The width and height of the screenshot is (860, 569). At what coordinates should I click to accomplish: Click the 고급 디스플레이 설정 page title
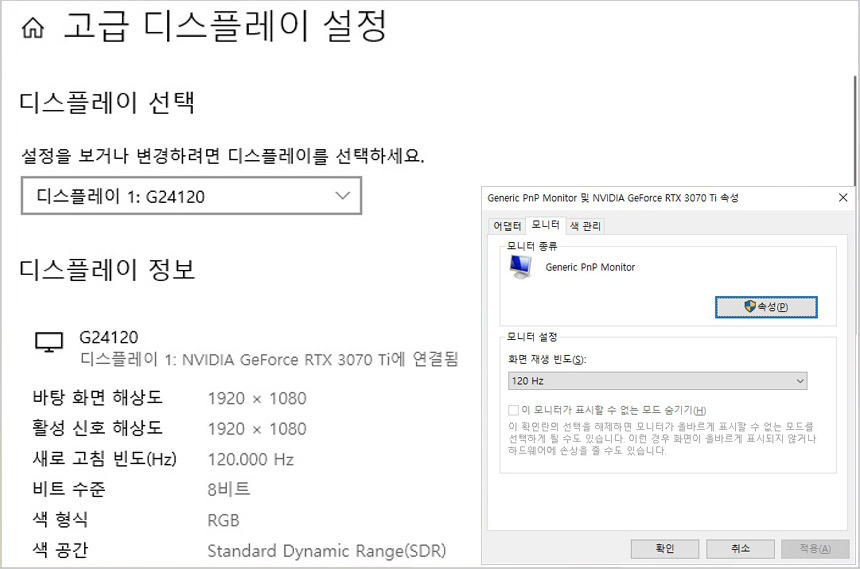point(224,27)
